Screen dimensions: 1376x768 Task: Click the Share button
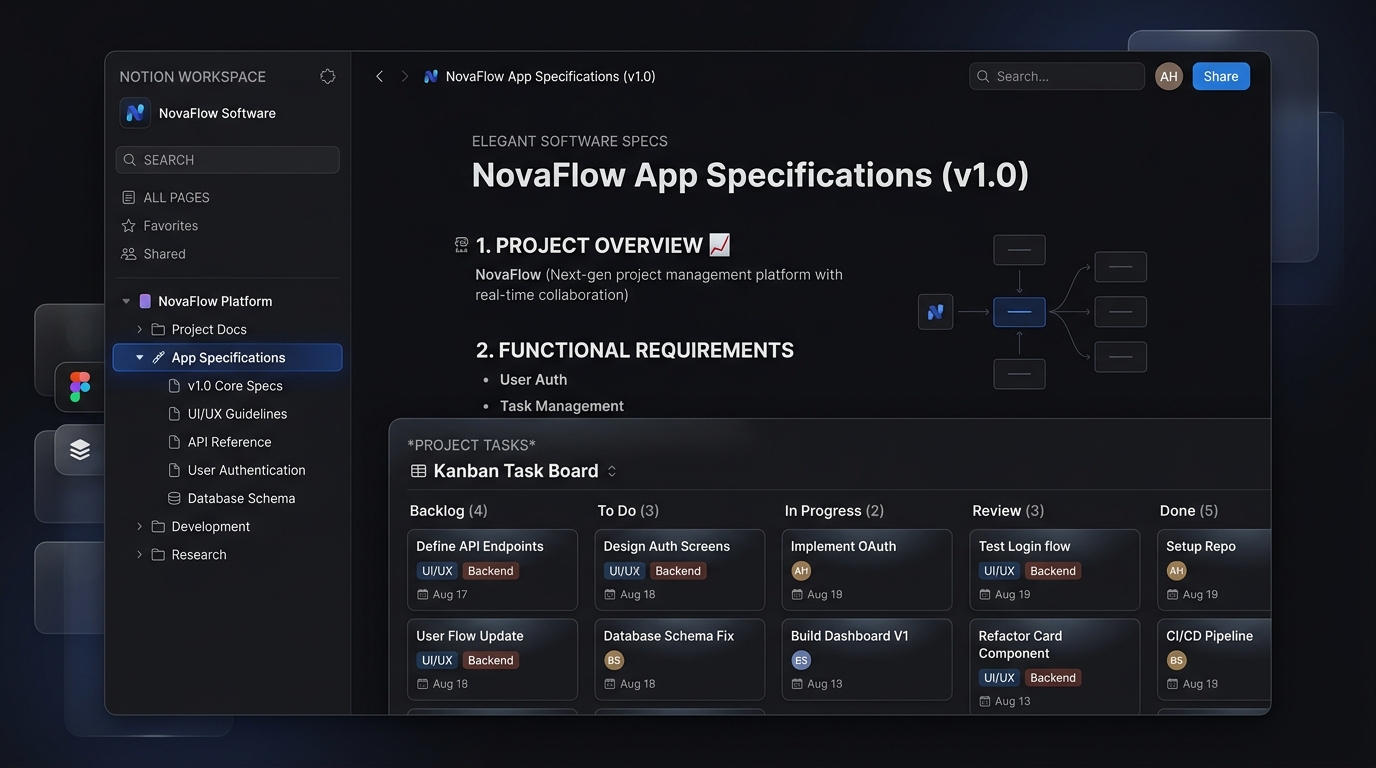click(1221, 76)
